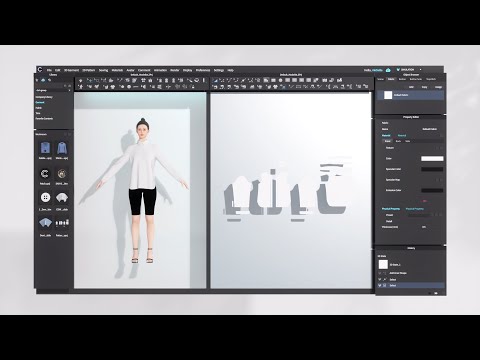Select Default Fabric in Object Browser list
Viewport: 480px width, 360px height.
[x=411, y=95]
